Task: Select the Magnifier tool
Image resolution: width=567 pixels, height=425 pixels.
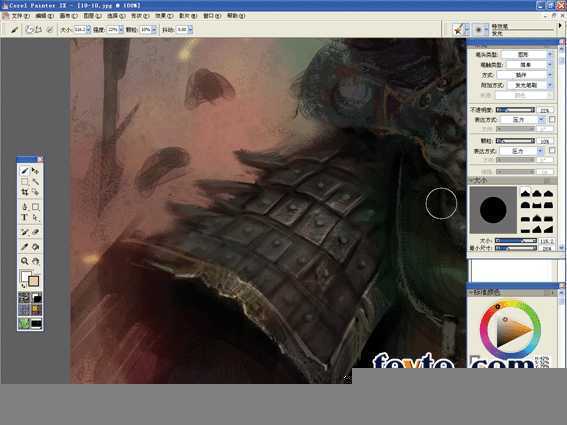Action: click(x=25, y=261)
